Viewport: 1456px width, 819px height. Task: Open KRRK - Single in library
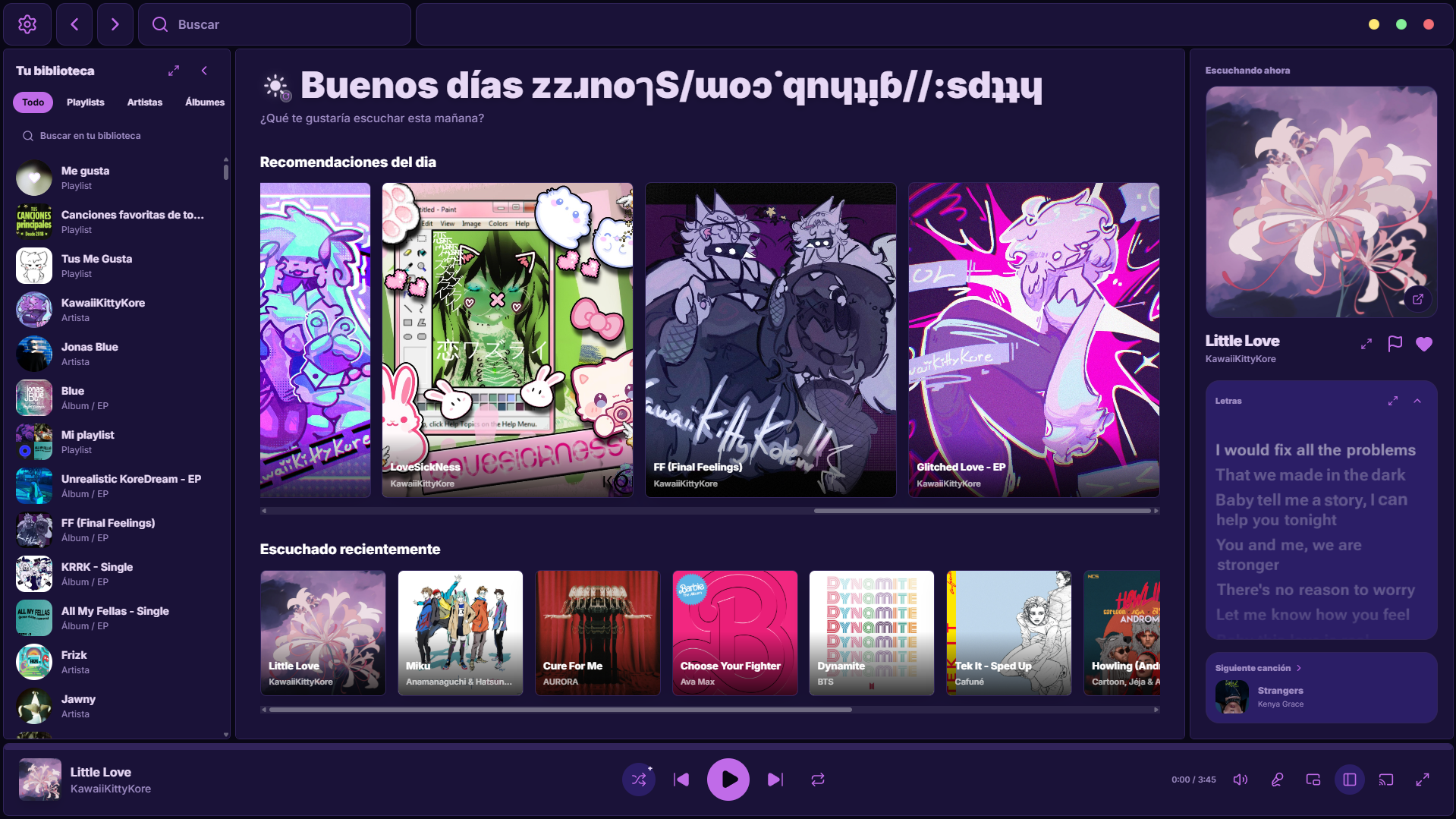pos(118,575)
